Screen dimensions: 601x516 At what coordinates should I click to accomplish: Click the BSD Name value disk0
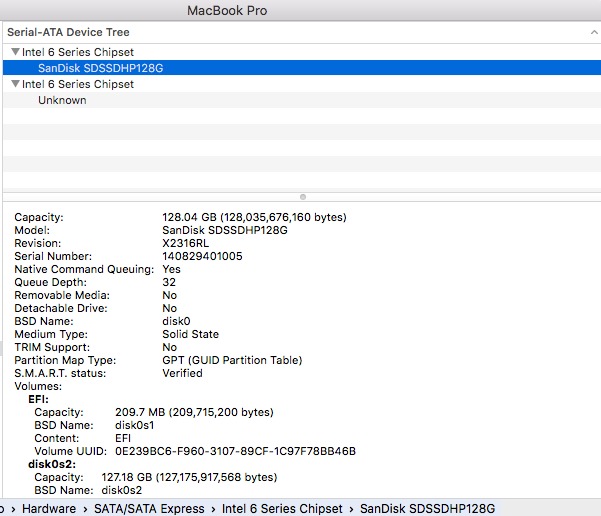click(176, 321)
